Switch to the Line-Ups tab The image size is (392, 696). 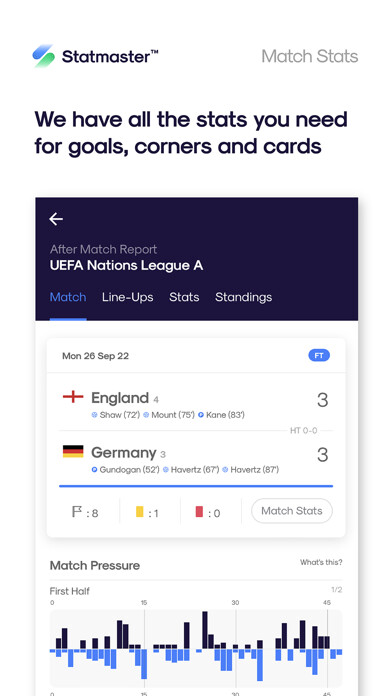pyautogui.click(x=127, y=297)
